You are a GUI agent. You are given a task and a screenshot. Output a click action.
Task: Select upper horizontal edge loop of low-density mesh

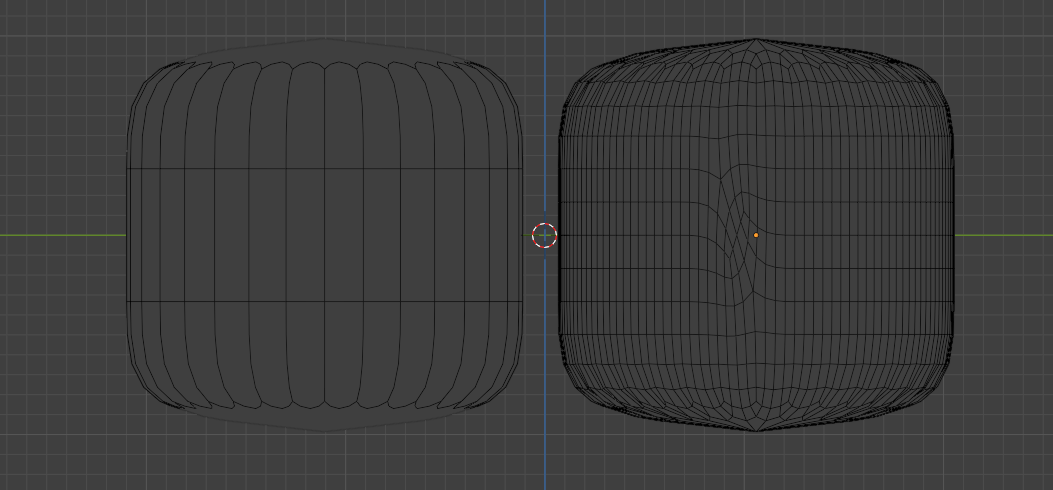tap(325, 168)
